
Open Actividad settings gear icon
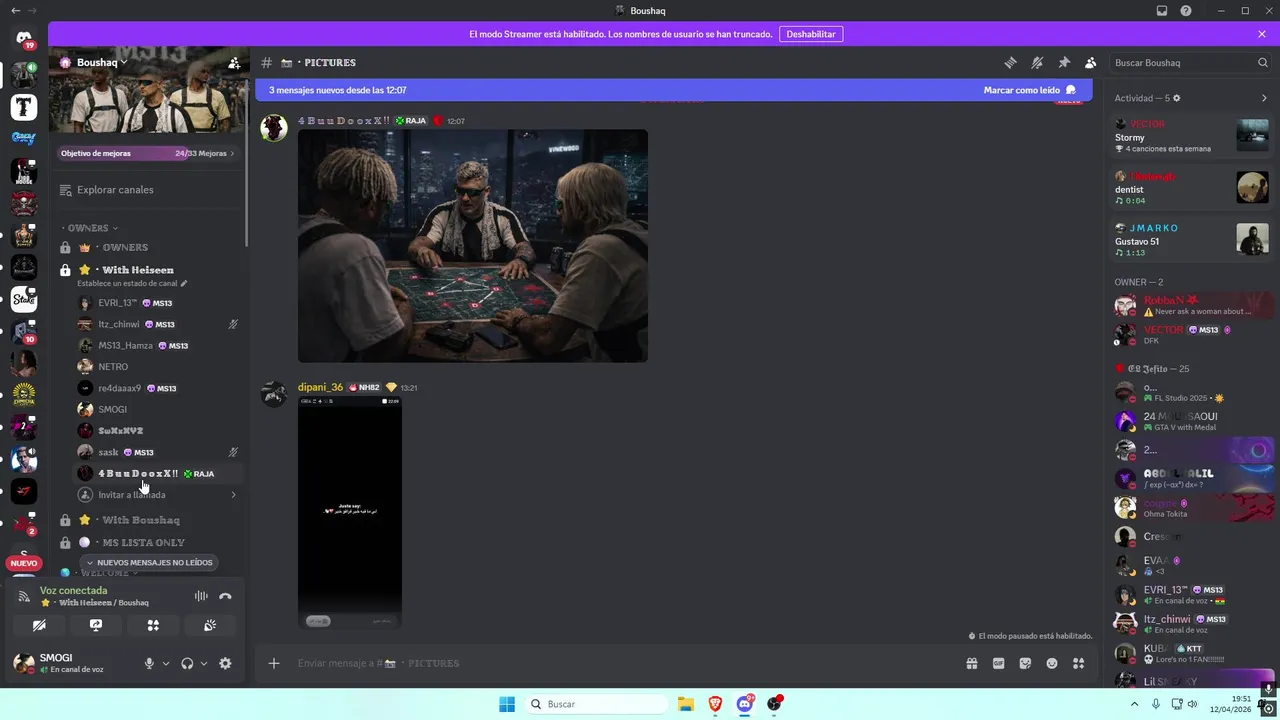(1176, 98)
